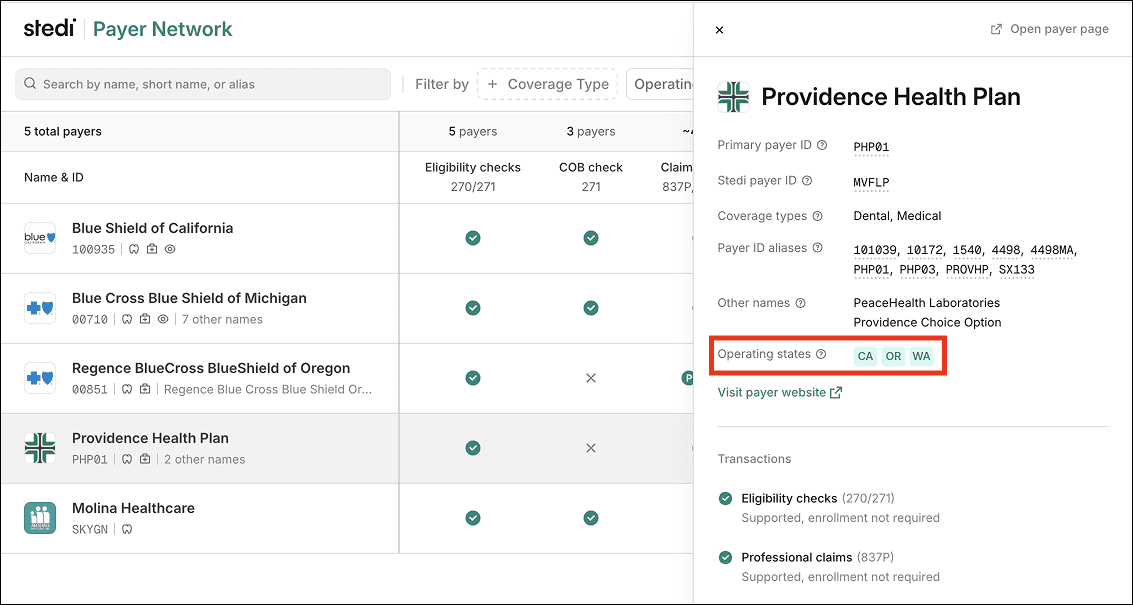Click the Blue Shield of California logo
Viewport: 1133px width, 605px height.
click(40, 238)
